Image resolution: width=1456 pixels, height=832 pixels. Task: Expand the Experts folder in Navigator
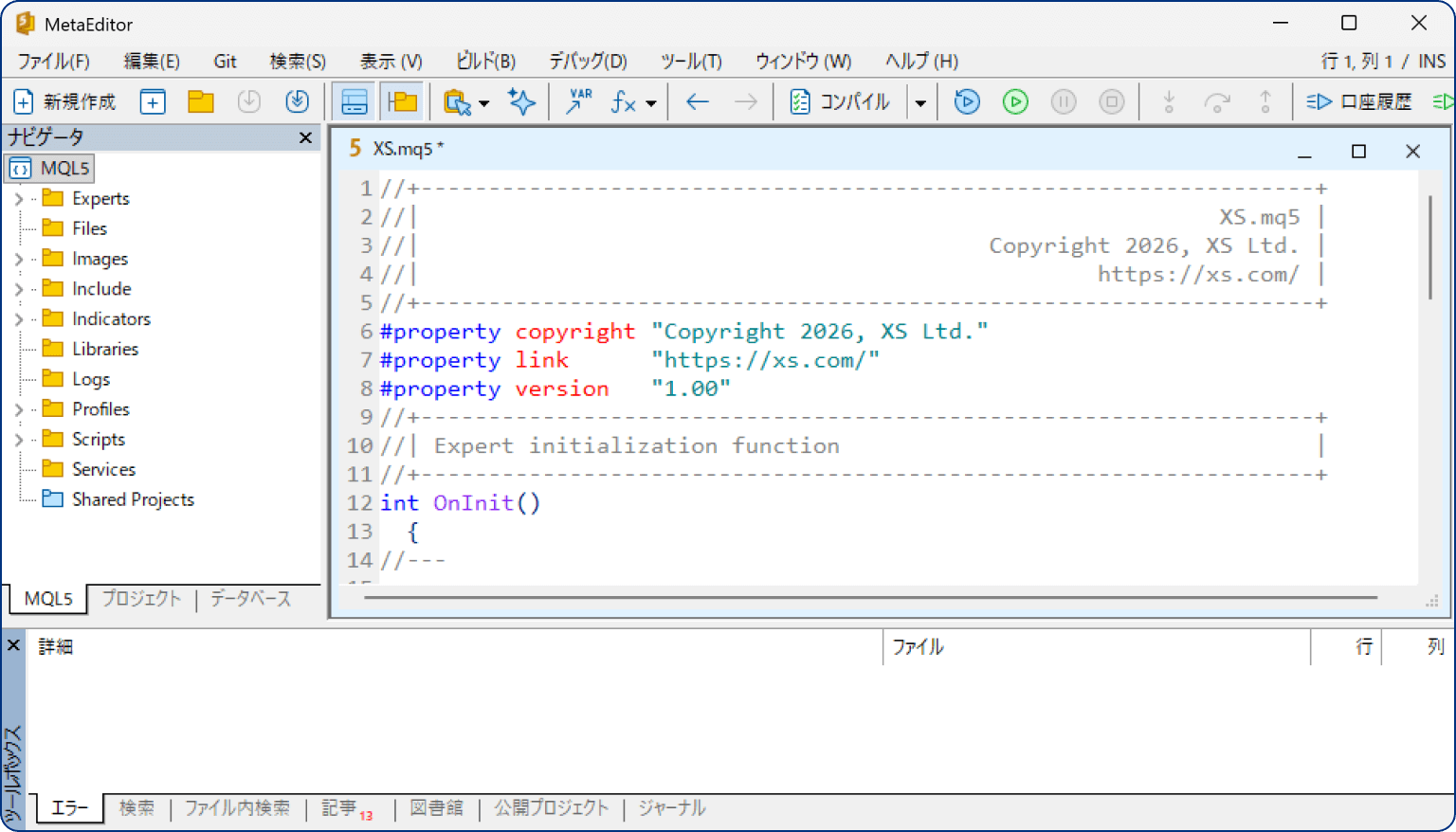pyautogui.click(x=19, y=199)
